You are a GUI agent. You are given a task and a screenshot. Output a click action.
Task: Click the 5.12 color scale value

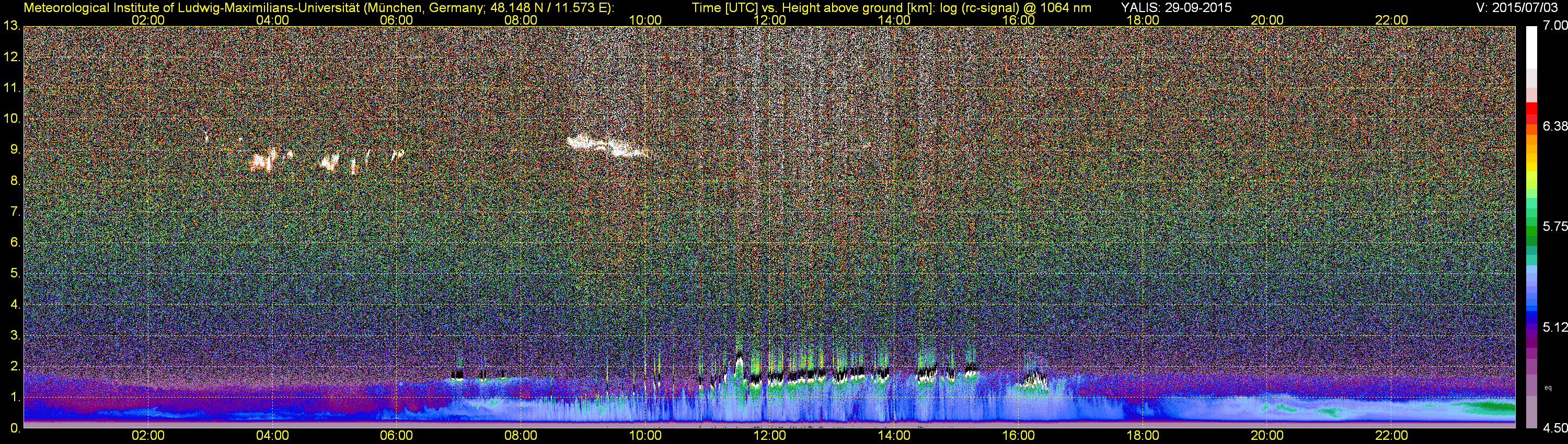tap(1555, 327)
